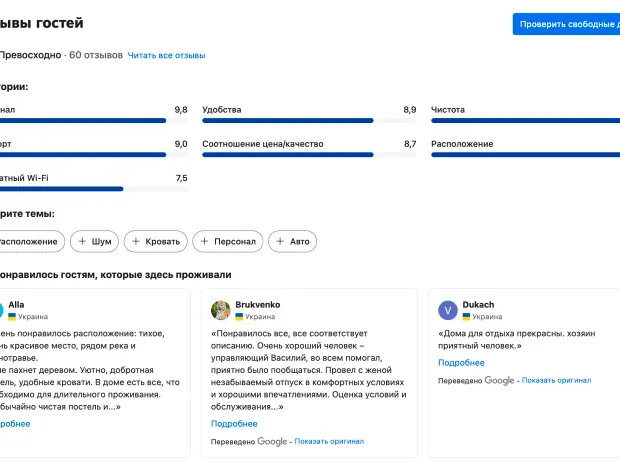Viewport: 620px width, 470px height.
Task: Toggle the Расположение topic filter chip
Action: (x=30, y=241)
